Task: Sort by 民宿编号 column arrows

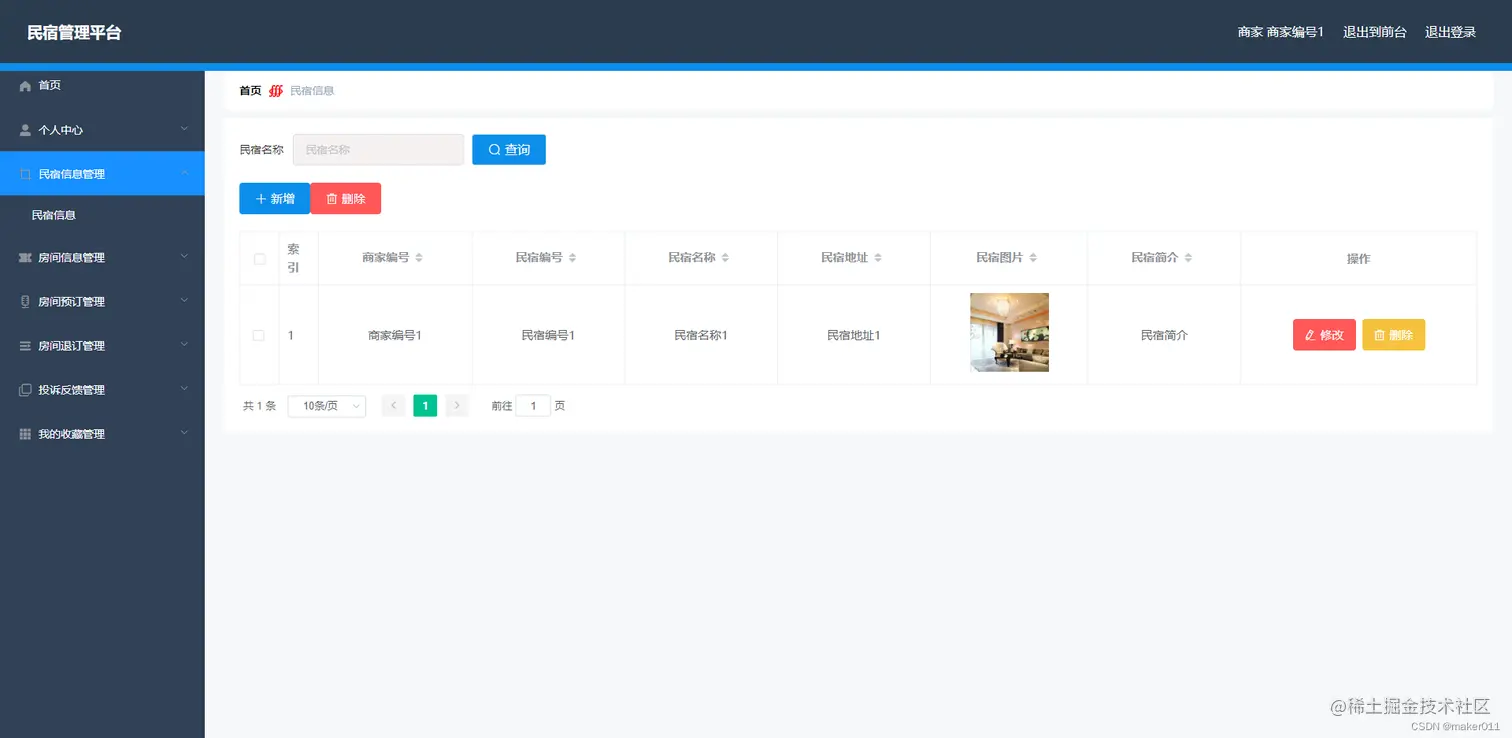Action: click(x=572, y=258)
